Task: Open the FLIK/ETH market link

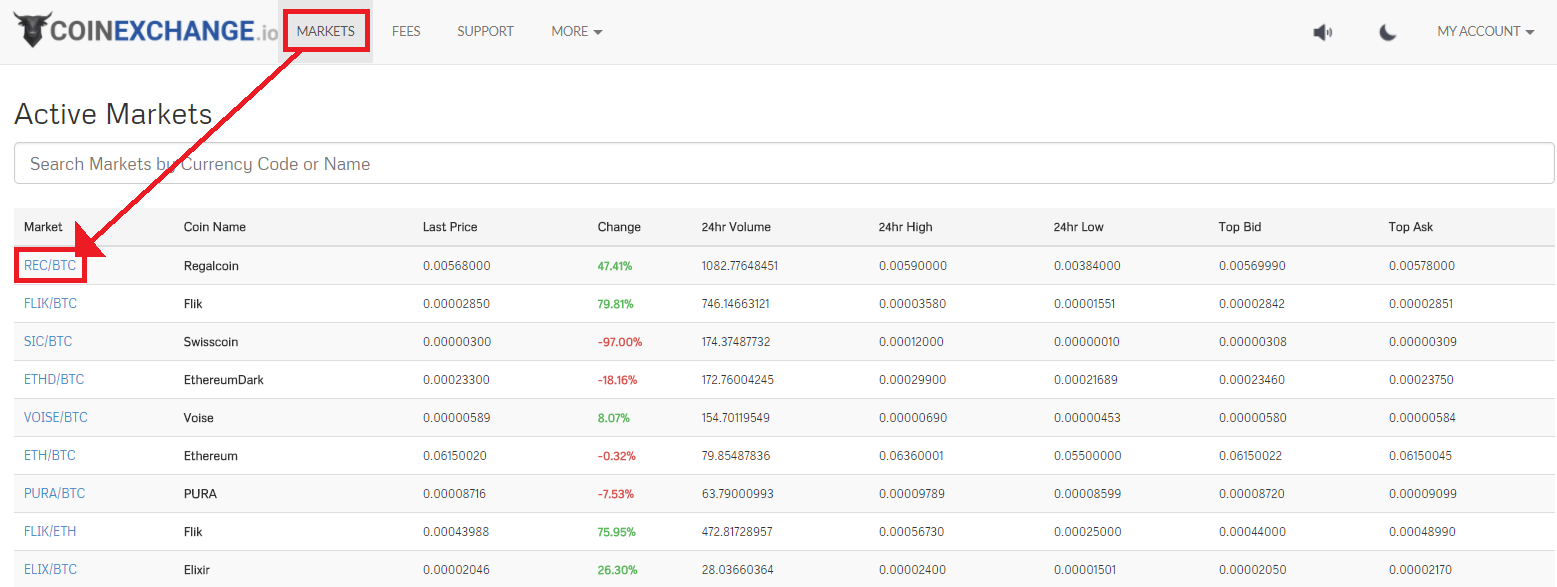Action: point(50,532)
